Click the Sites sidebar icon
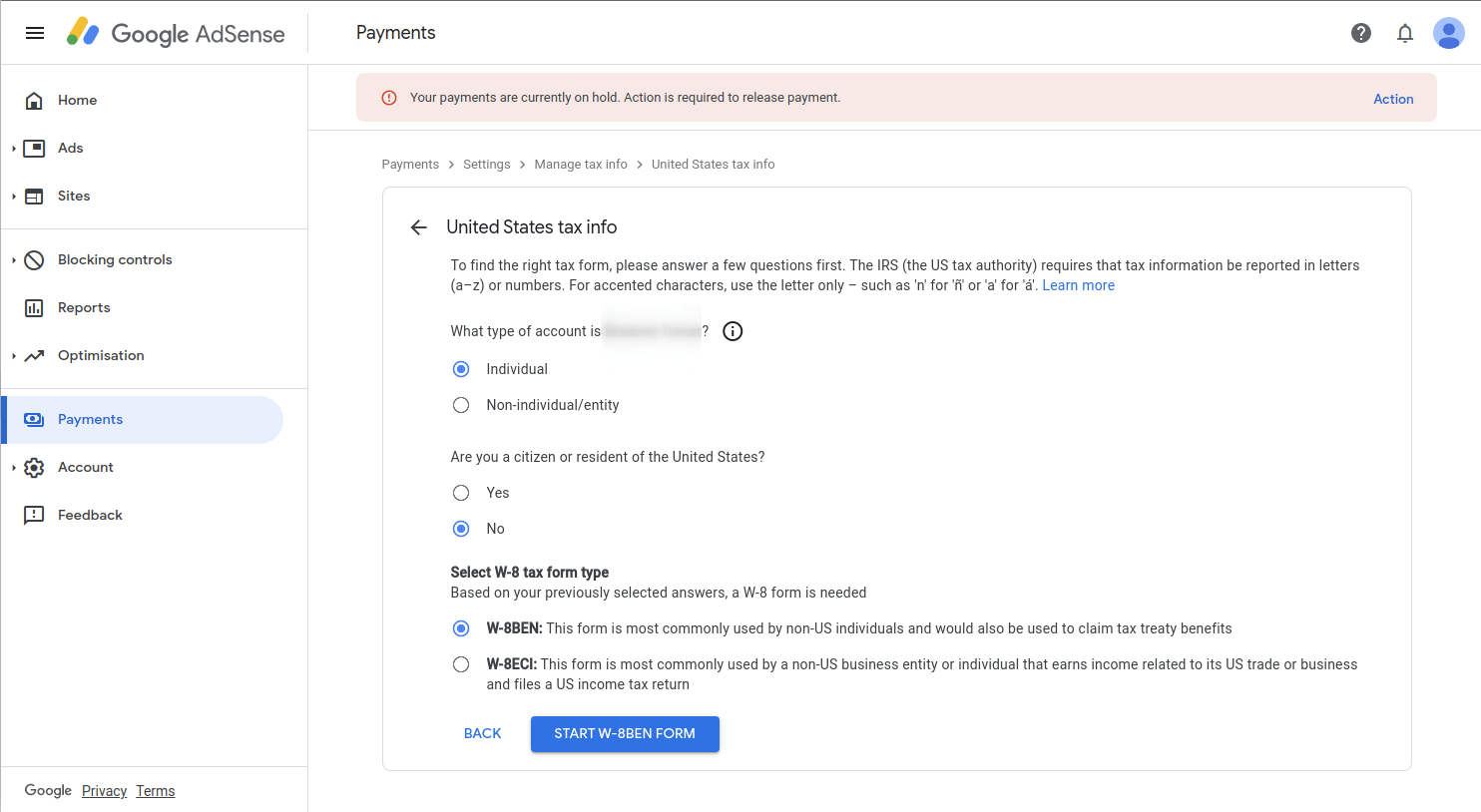 pos(34,196)
